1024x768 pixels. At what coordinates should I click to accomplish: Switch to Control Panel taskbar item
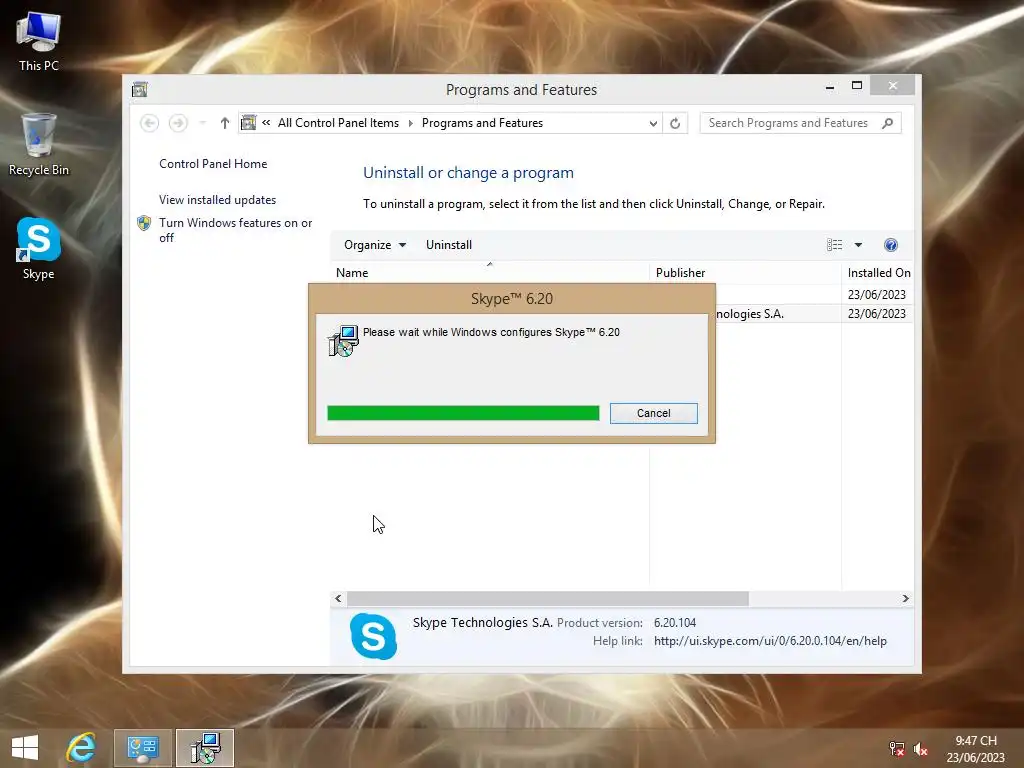(143, 748)
